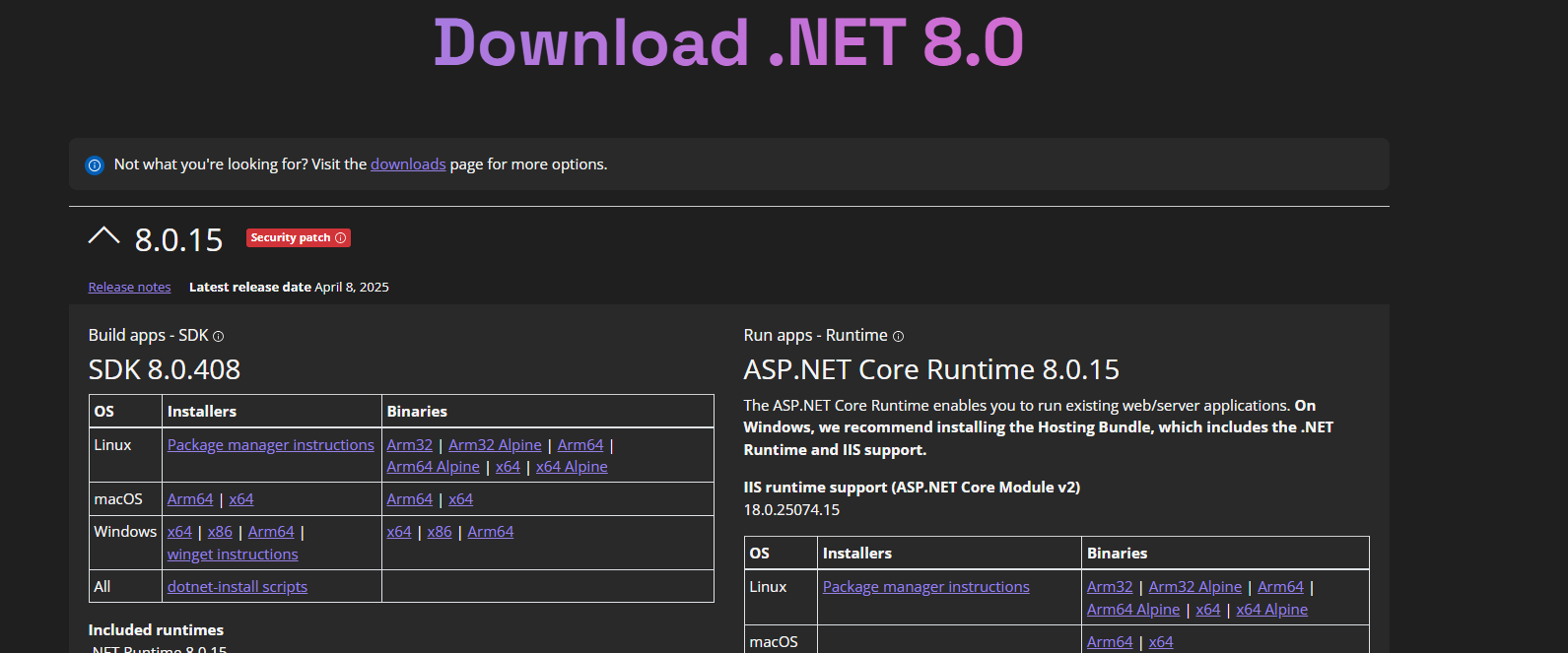Click the info icon inside Security patch badge

pyautogui.click(x=341, y=238)
